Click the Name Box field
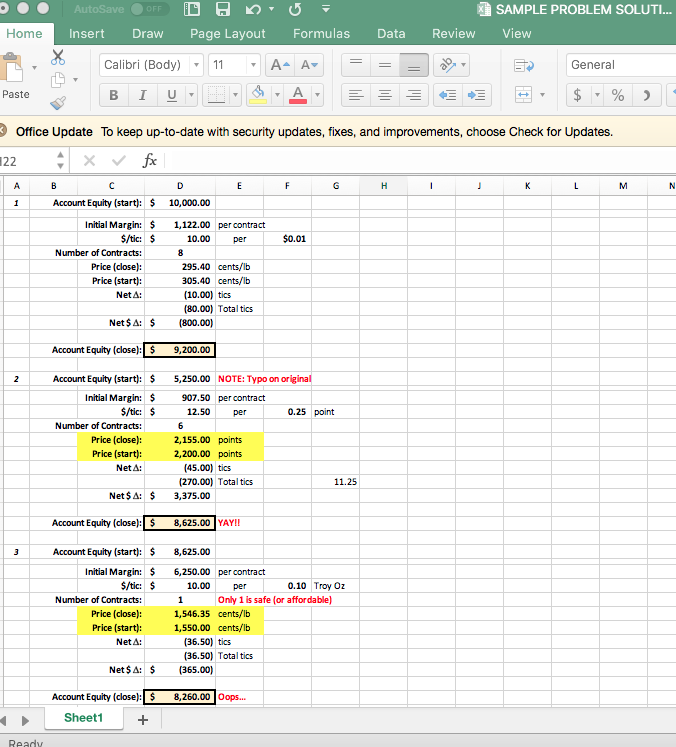676x747 pixels. [x=27, y=161]
